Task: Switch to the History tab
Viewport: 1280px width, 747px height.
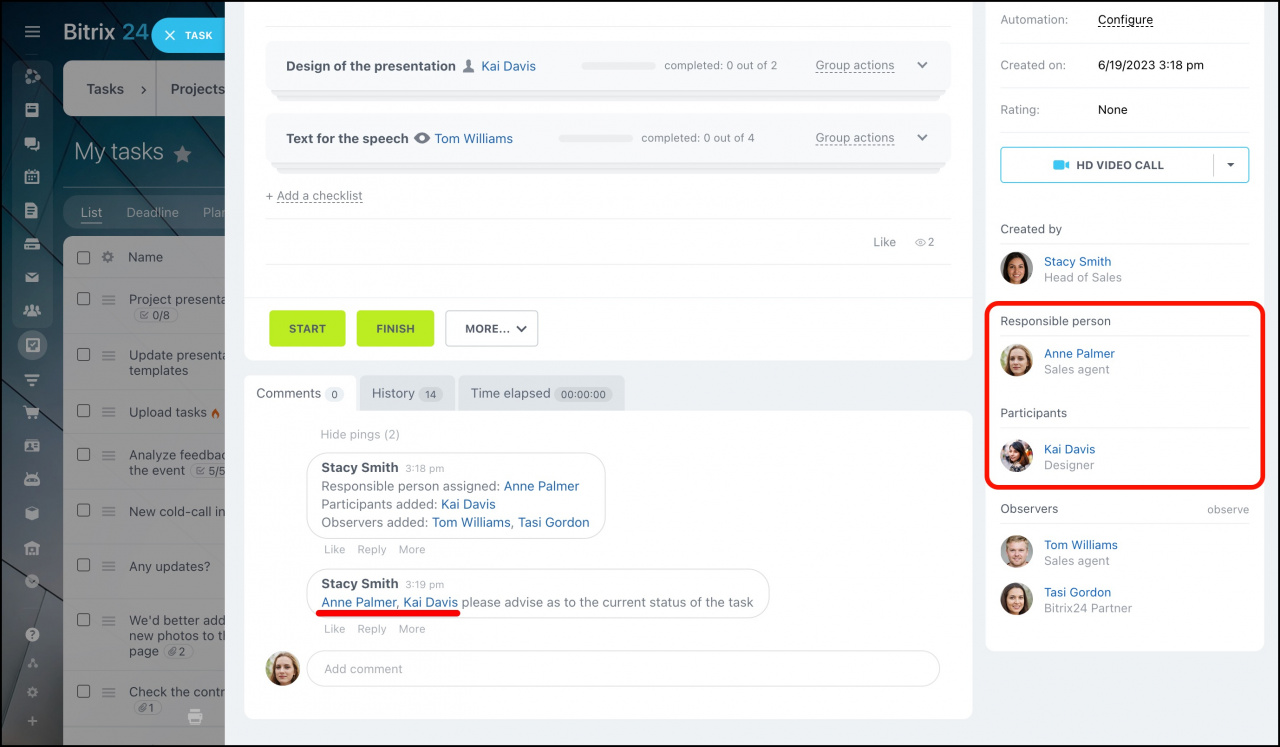Action: pos(406,393)
